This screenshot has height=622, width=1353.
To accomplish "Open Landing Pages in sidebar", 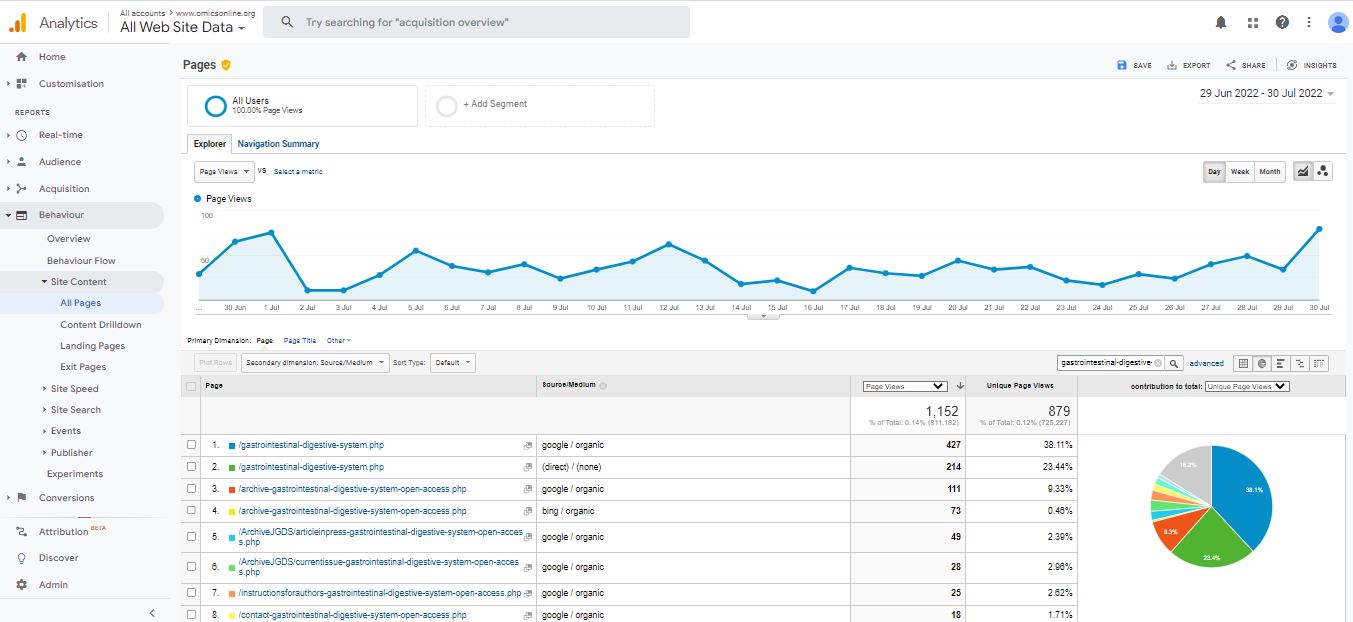I will click(92, 346).
